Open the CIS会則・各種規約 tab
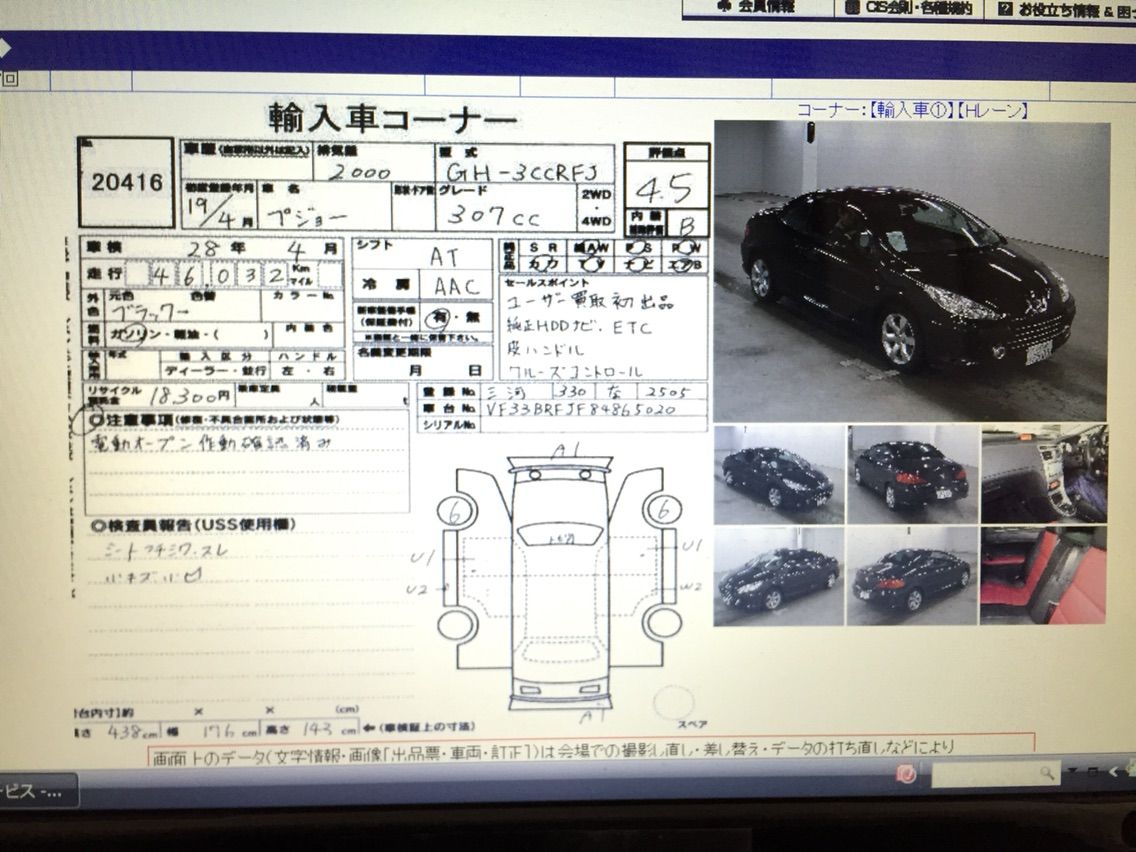The image size is (1136, 852). point(911,8)
